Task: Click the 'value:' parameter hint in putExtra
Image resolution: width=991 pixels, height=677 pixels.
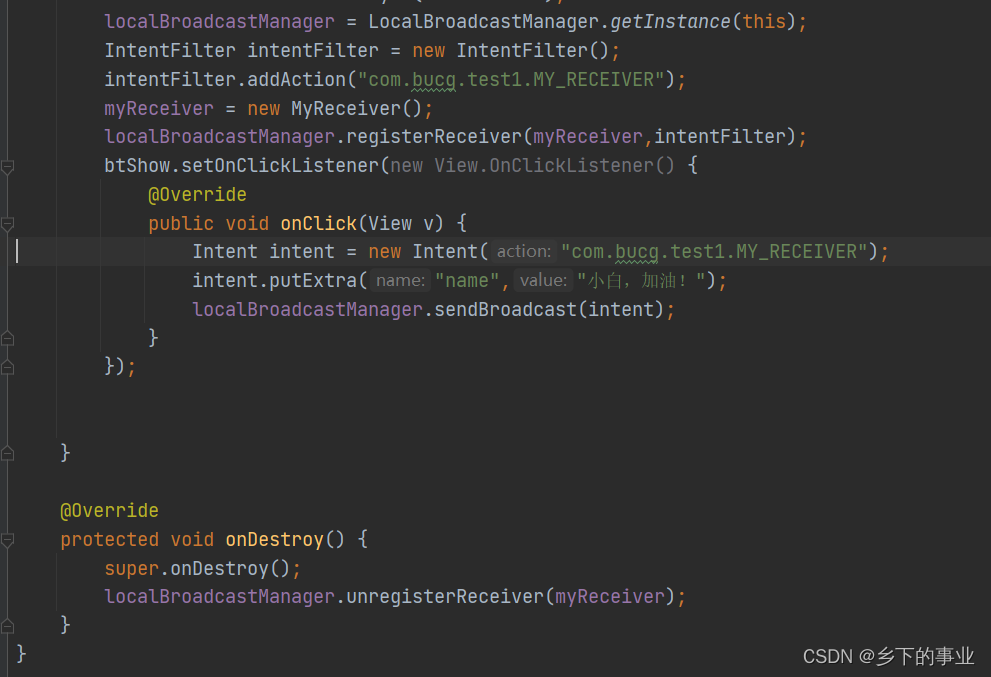Action: tap(544, 280)
